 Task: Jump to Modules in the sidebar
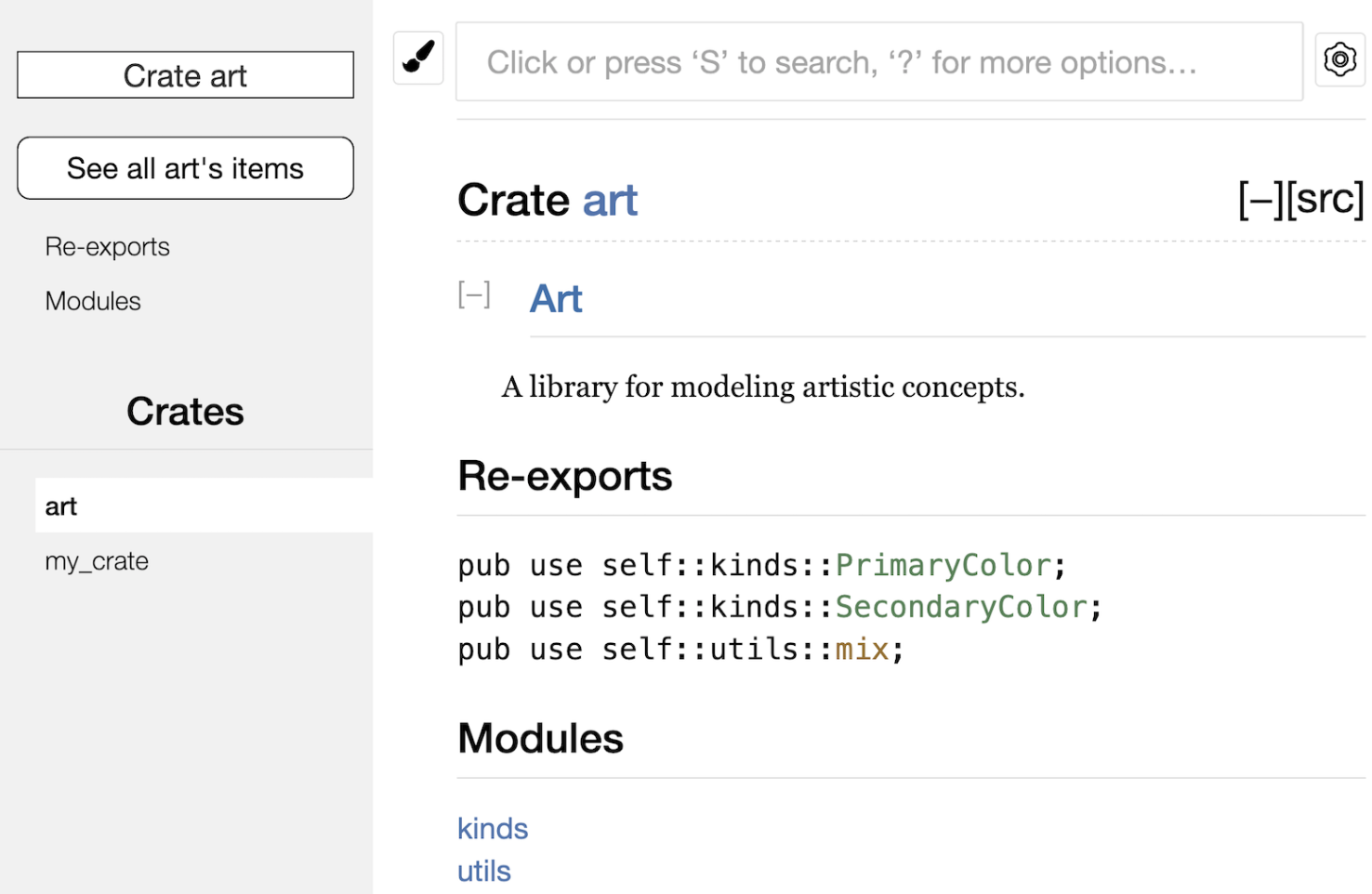(93, 301)
